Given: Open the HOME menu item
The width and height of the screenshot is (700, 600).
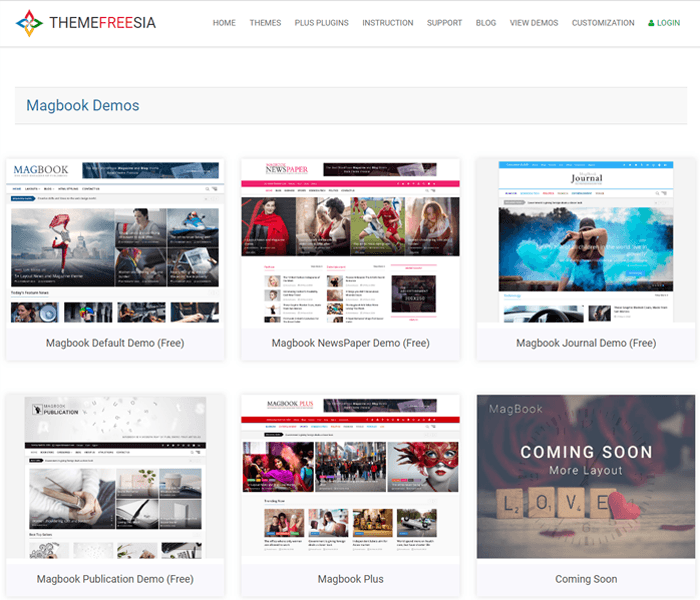Looking at the screenshot, I should [224, 23].
